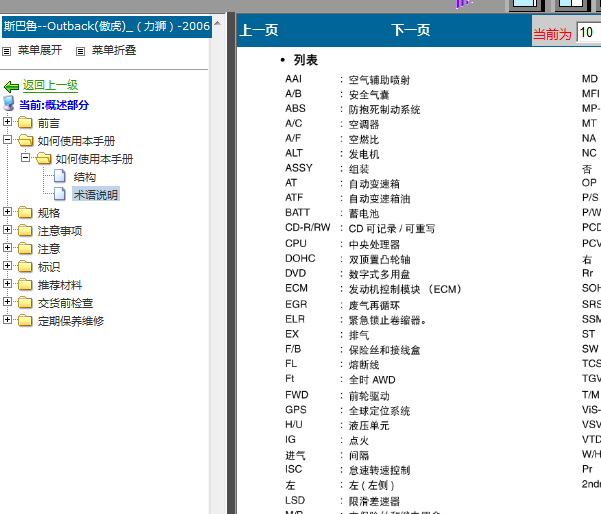Click the 当前:概述部分 computer icon
The width and height of the screenshot is (601, 514).
pyautogui.click(x=10, y=105)
